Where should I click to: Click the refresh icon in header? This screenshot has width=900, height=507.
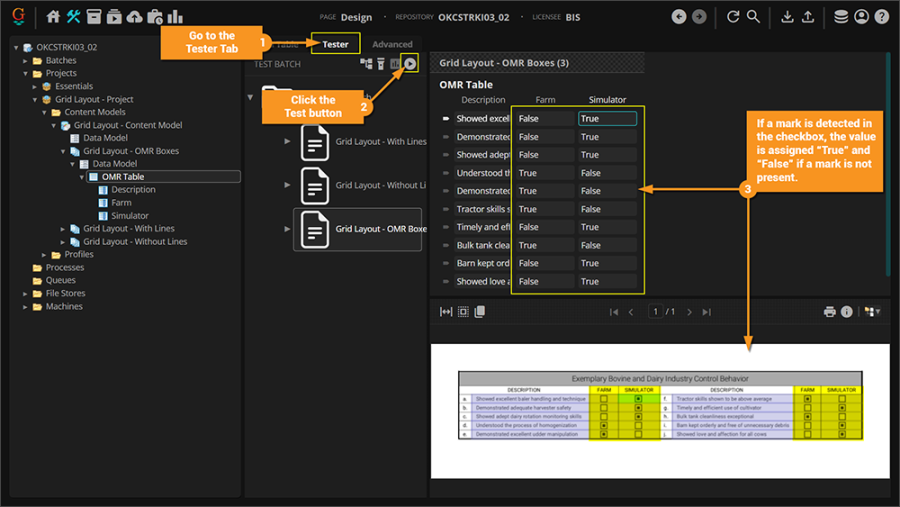tap(733, 17)
